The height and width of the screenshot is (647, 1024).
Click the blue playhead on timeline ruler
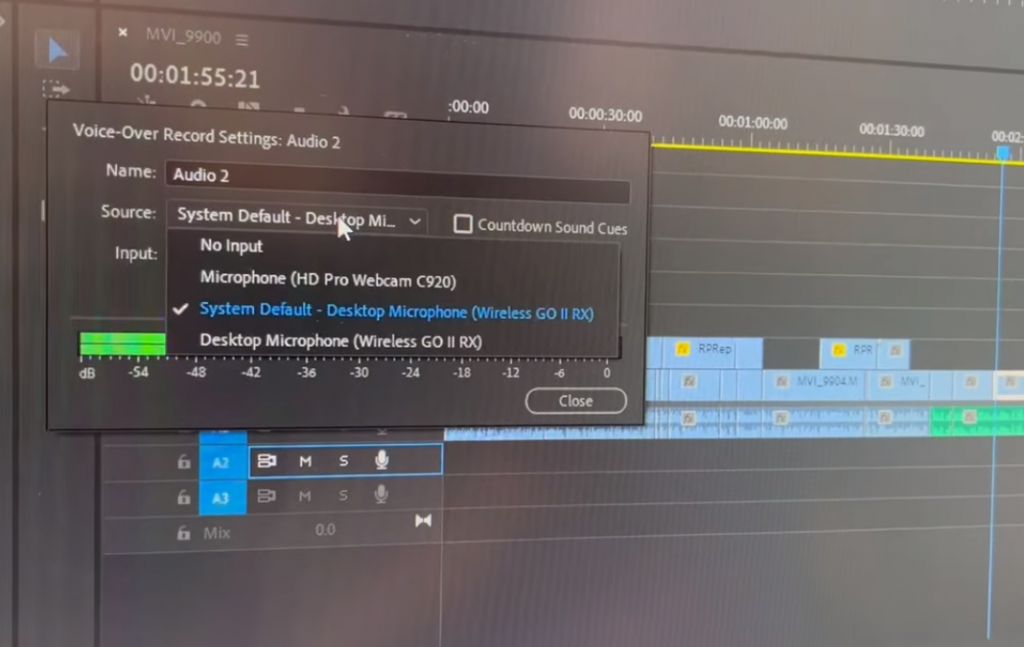(1003, 152)
